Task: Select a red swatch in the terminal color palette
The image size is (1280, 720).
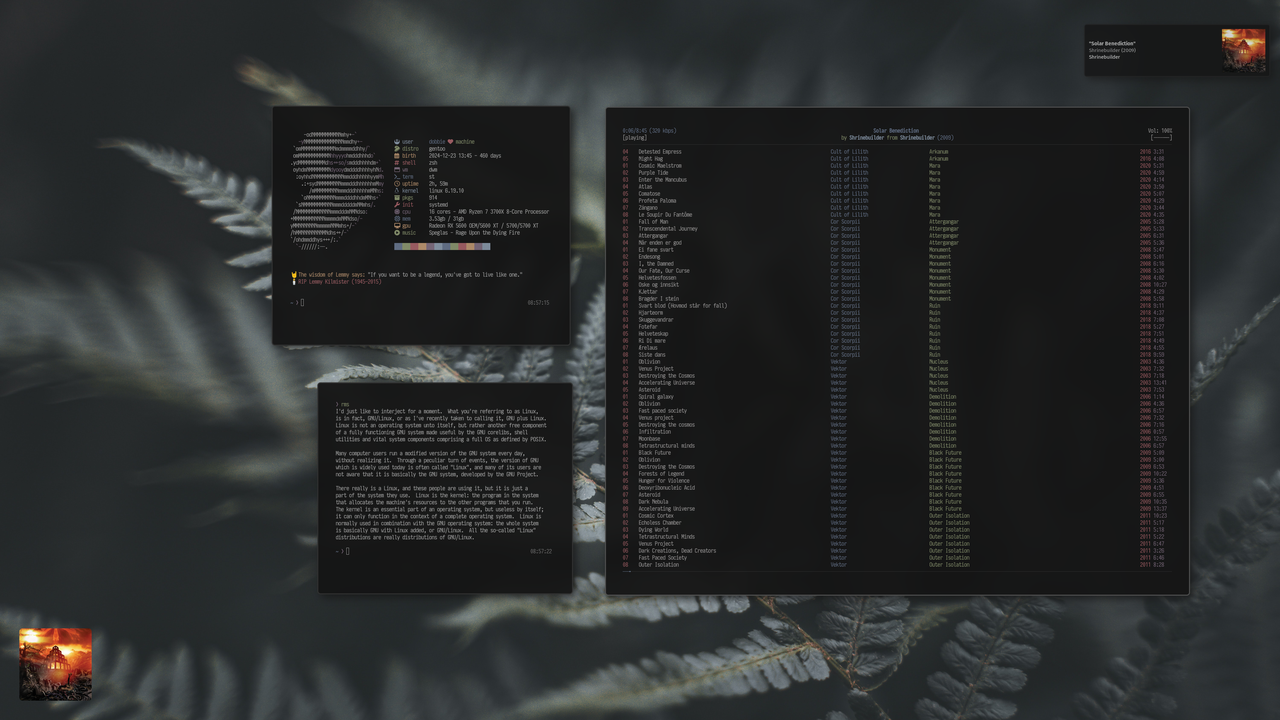Action: (412, 245)
